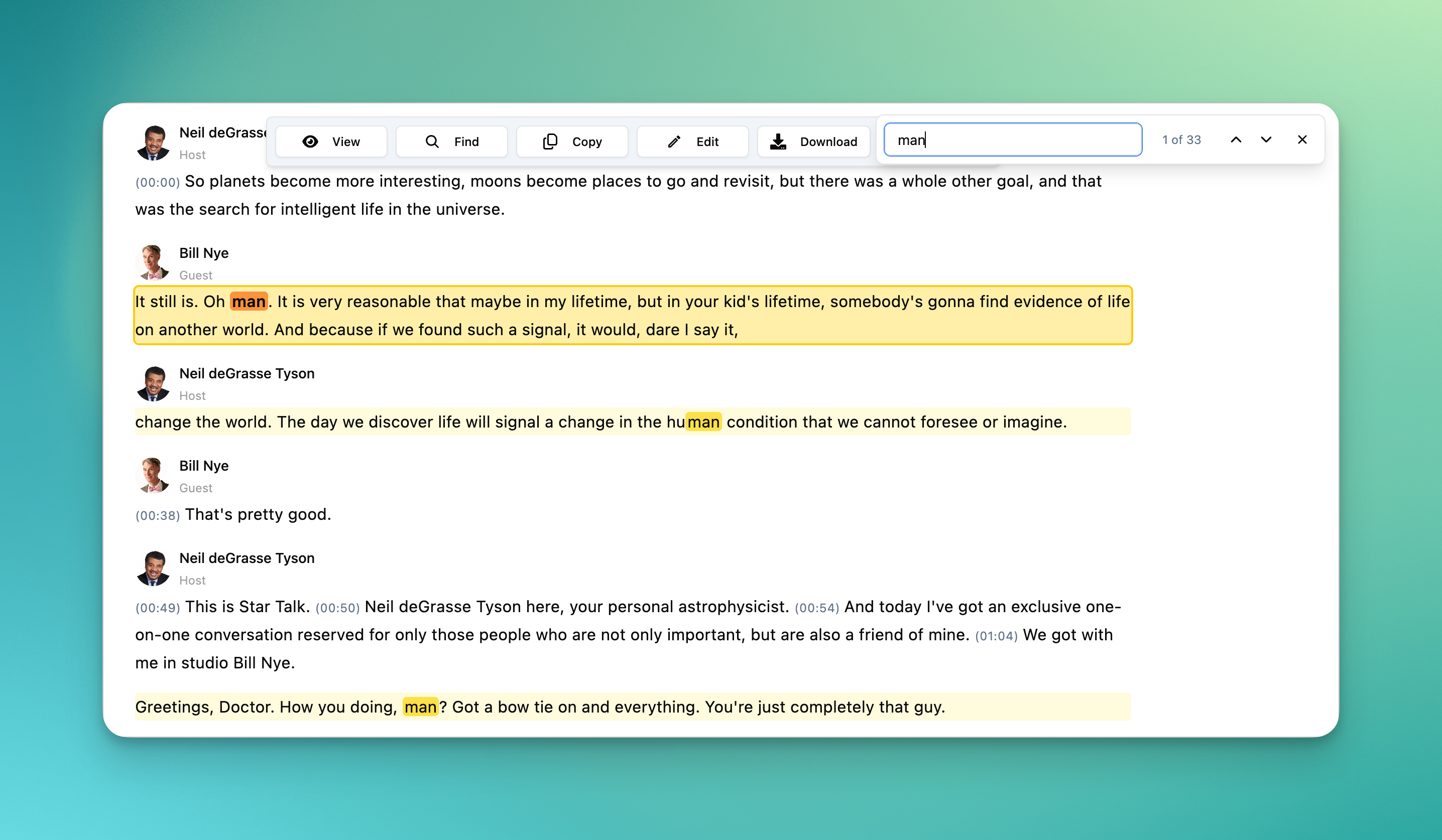Click the download arrow icon

[x=778, y=141]
